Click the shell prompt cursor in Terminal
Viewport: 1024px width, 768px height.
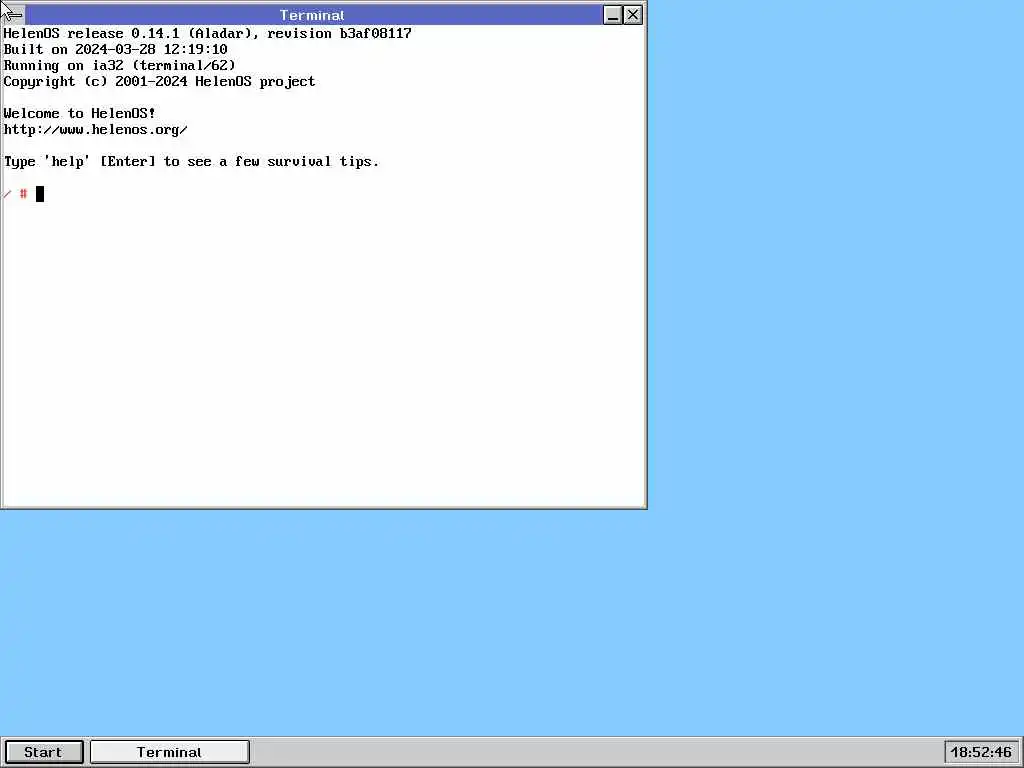(x=40, y=194)
